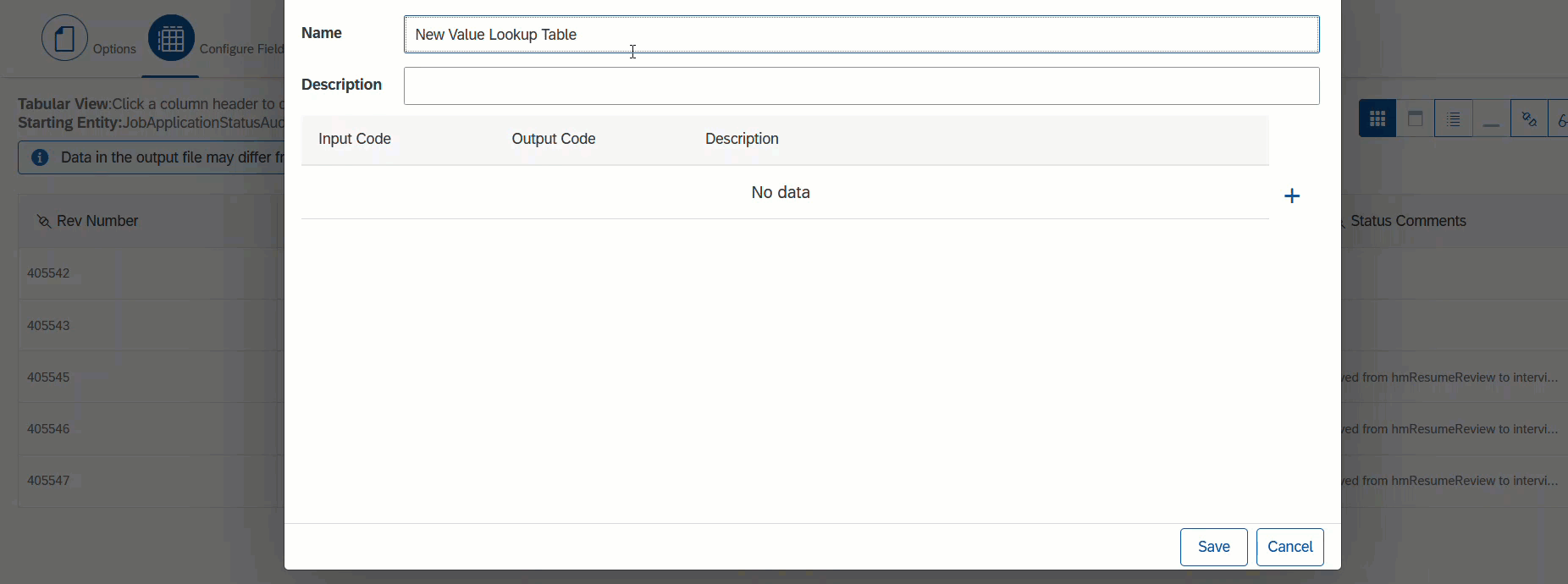Click the Input Code column header
The width and height of the screenshot is (1568, 584).
point(355,139)
